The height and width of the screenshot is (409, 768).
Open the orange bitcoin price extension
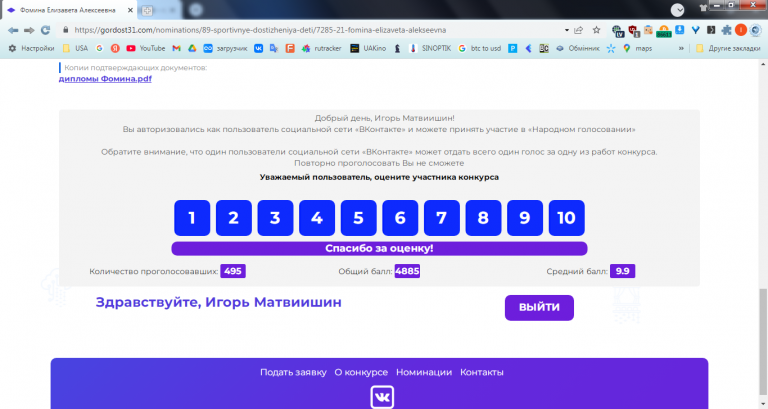[664, 32]
